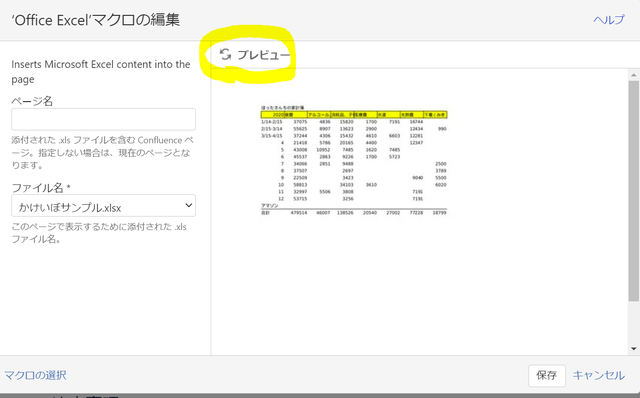Screen dimensions: 640x398
Task: Click the chevron arrow of the file dropdown
Action: [189, 205]
